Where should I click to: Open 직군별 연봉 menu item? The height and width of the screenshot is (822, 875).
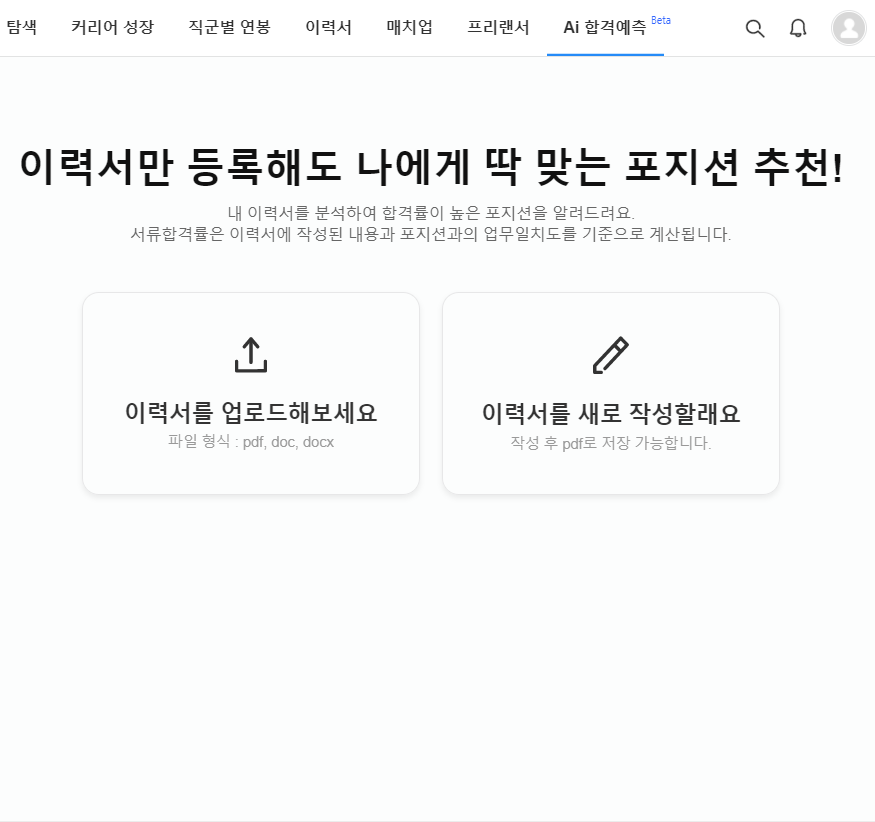[229, 27]
